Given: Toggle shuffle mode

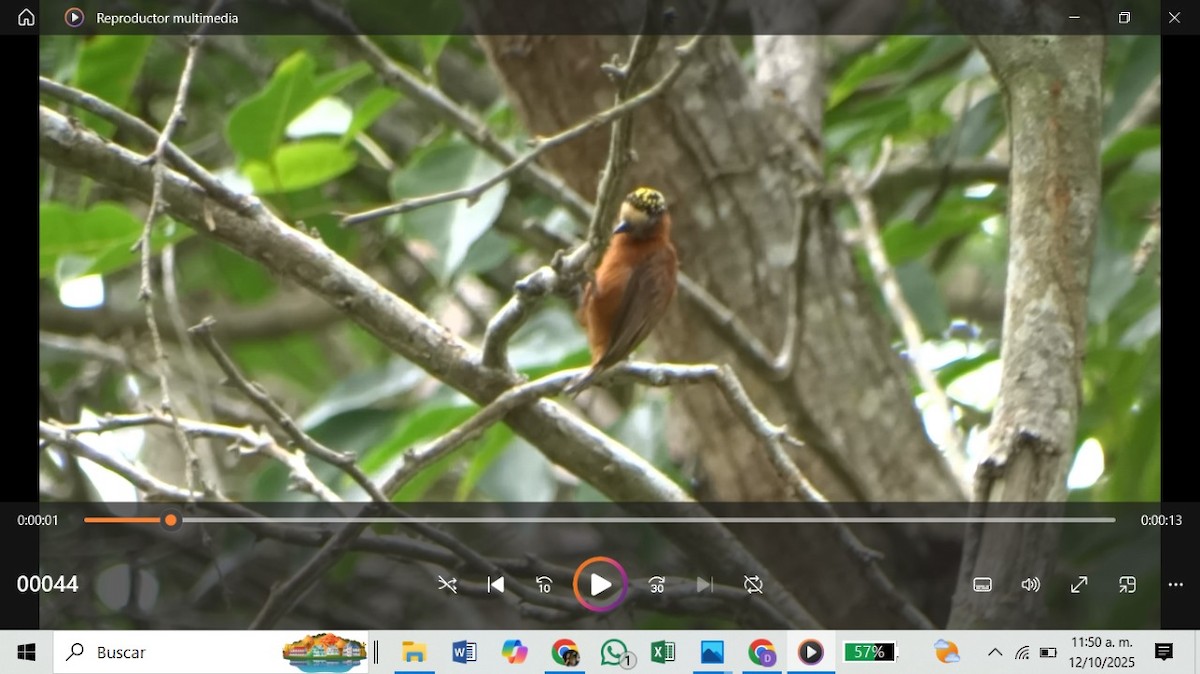Looking at the screenshot, I should coord(447,585).
